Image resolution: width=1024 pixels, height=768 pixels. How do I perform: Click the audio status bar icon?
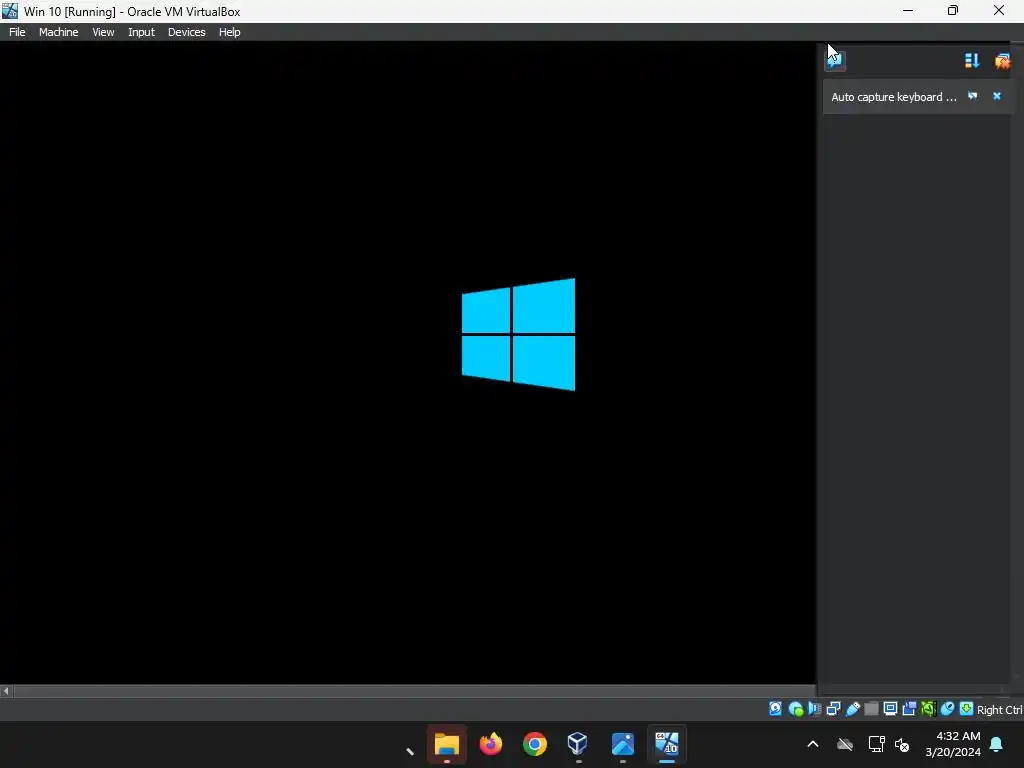click(814, 709)
